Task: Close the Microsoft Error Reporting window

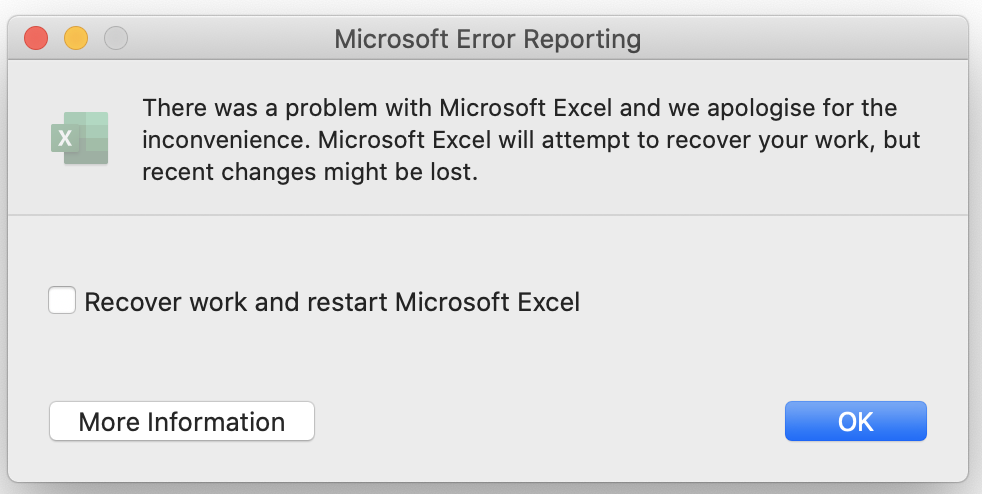Action: click(37, 39)
